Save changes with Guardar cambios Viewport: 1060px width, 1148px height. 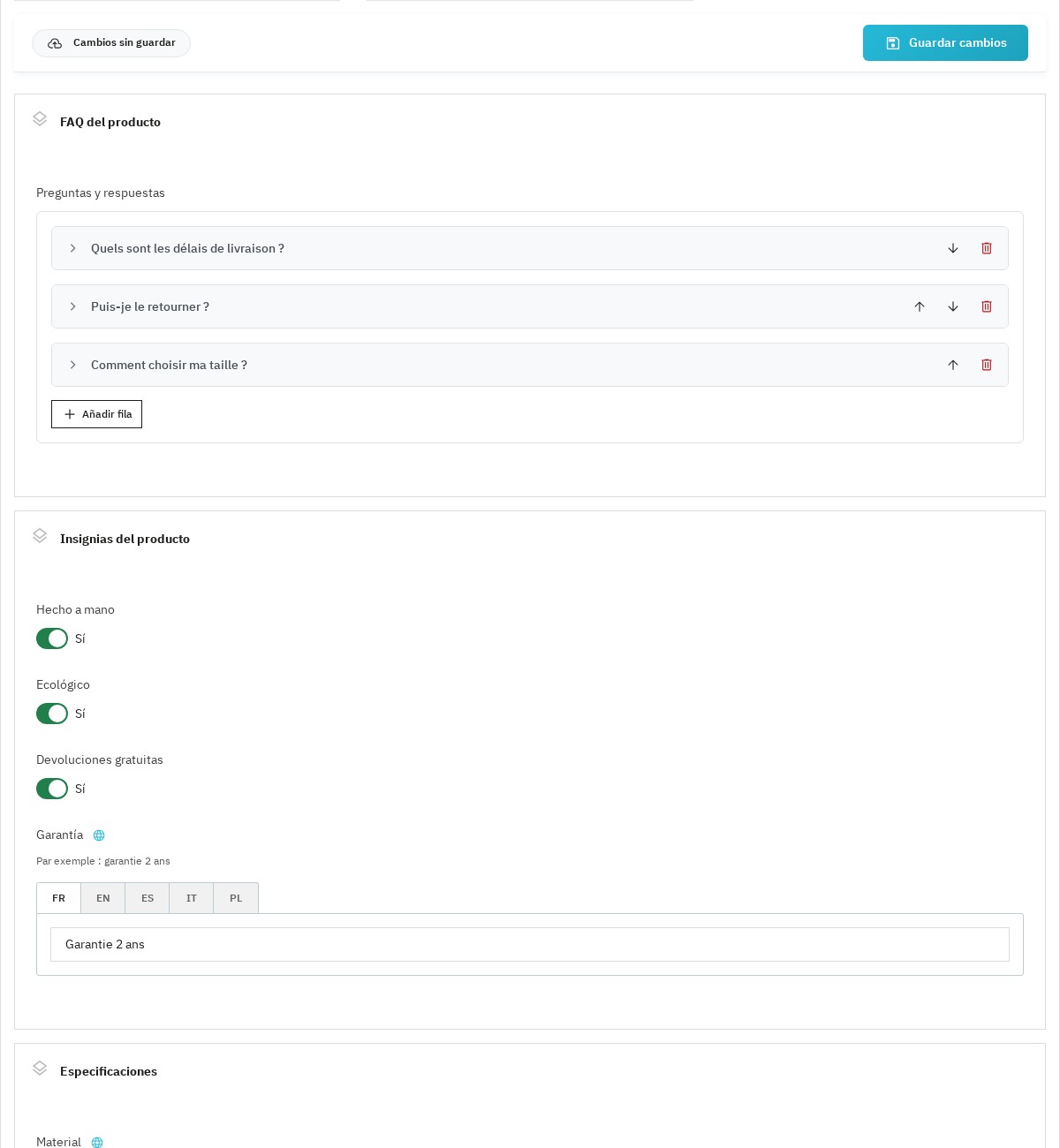pos(945,42)
